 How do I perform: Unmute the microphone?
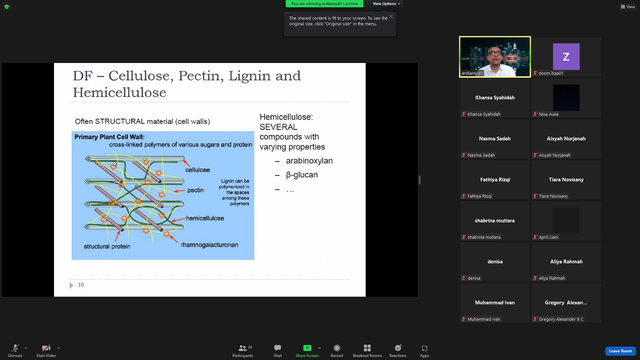(x=15, y=350)
